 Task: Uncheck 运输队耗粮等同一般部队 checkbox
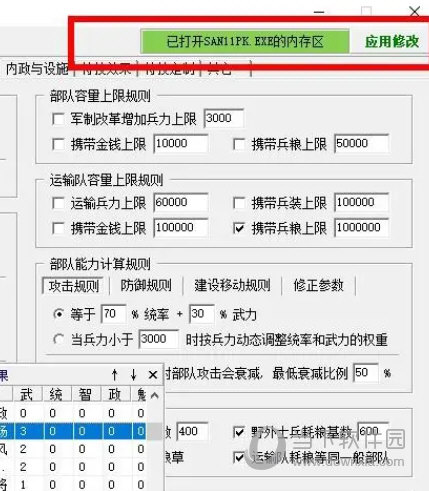click(239, 457)
